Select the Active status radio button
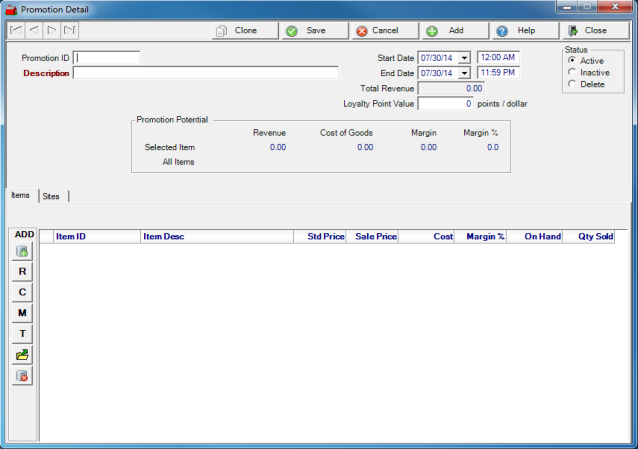638x449 pixels. point(571,60)
